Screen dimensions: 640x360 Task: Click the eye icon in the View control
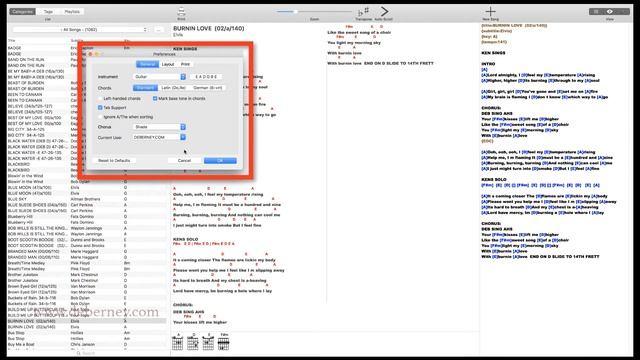click(609, 12)
